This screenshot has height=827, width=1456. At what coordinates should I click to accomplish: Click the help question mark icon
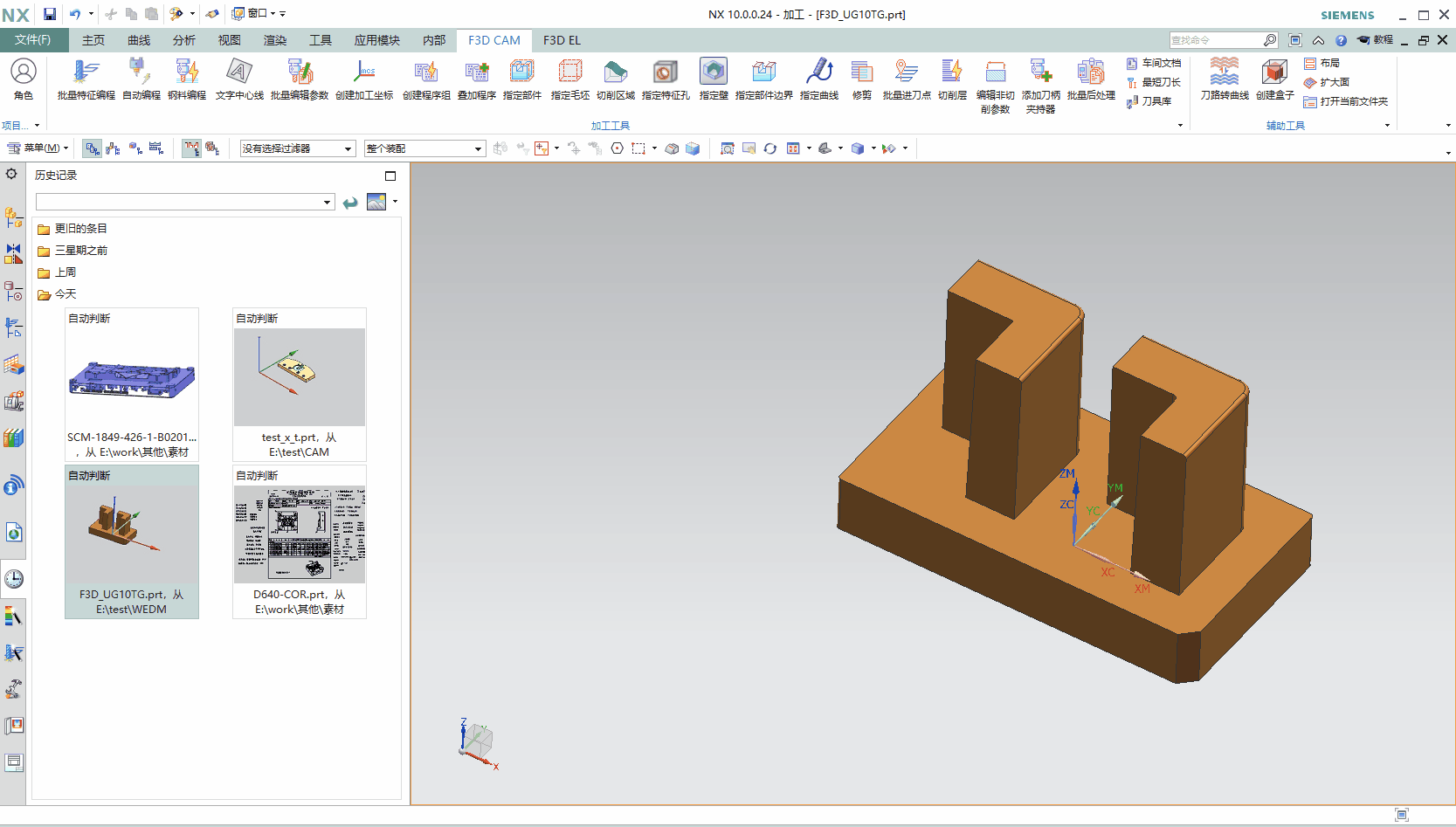1341,40
